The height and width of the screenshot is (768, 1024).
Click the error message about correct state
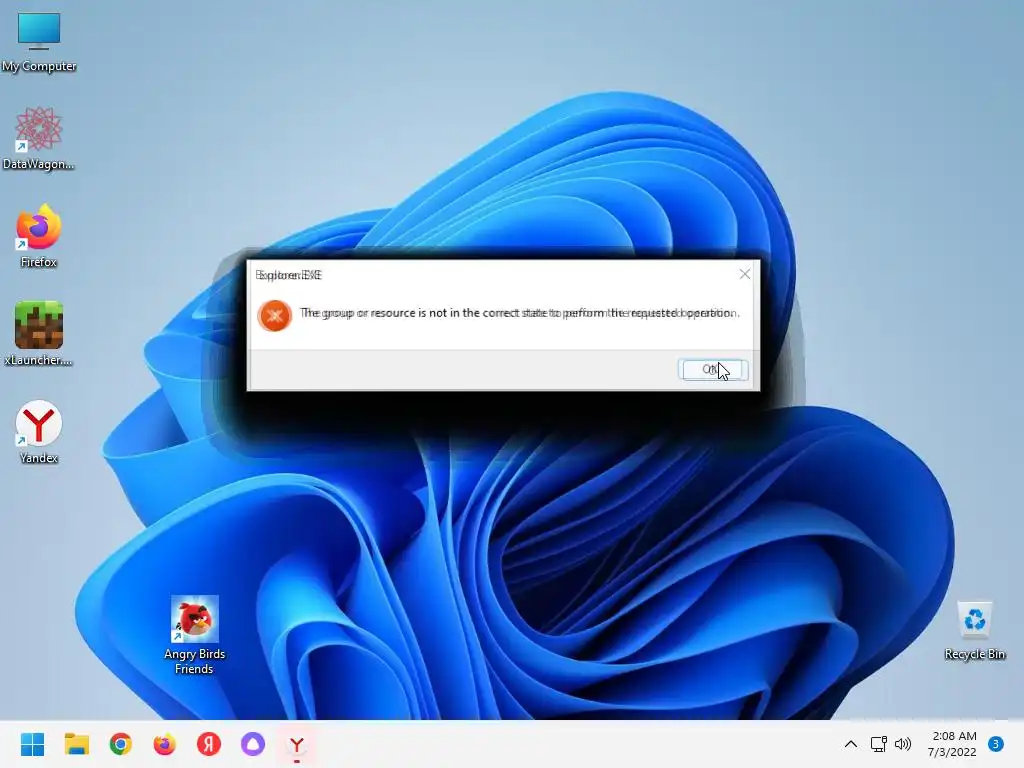click(x=519, y=313)
